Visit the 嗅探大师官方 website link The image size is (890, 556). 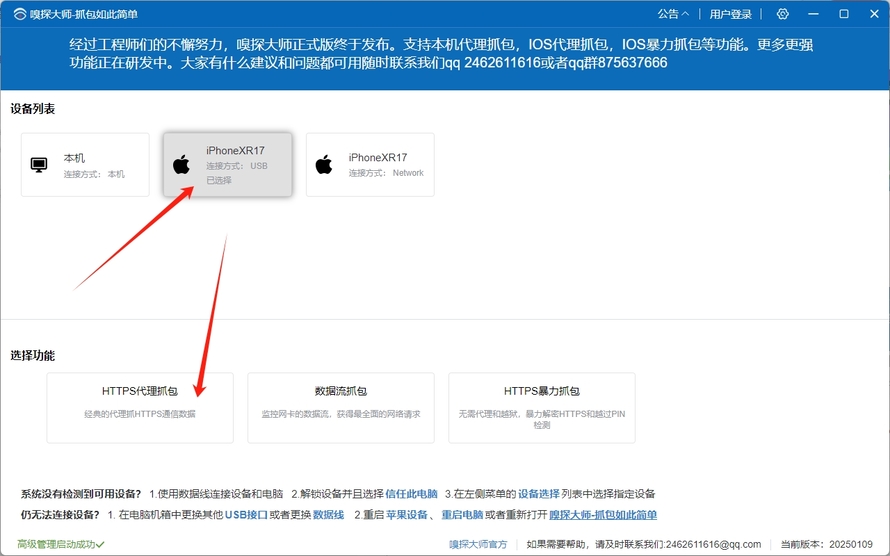pyautogui.click(x=478, y=544)
